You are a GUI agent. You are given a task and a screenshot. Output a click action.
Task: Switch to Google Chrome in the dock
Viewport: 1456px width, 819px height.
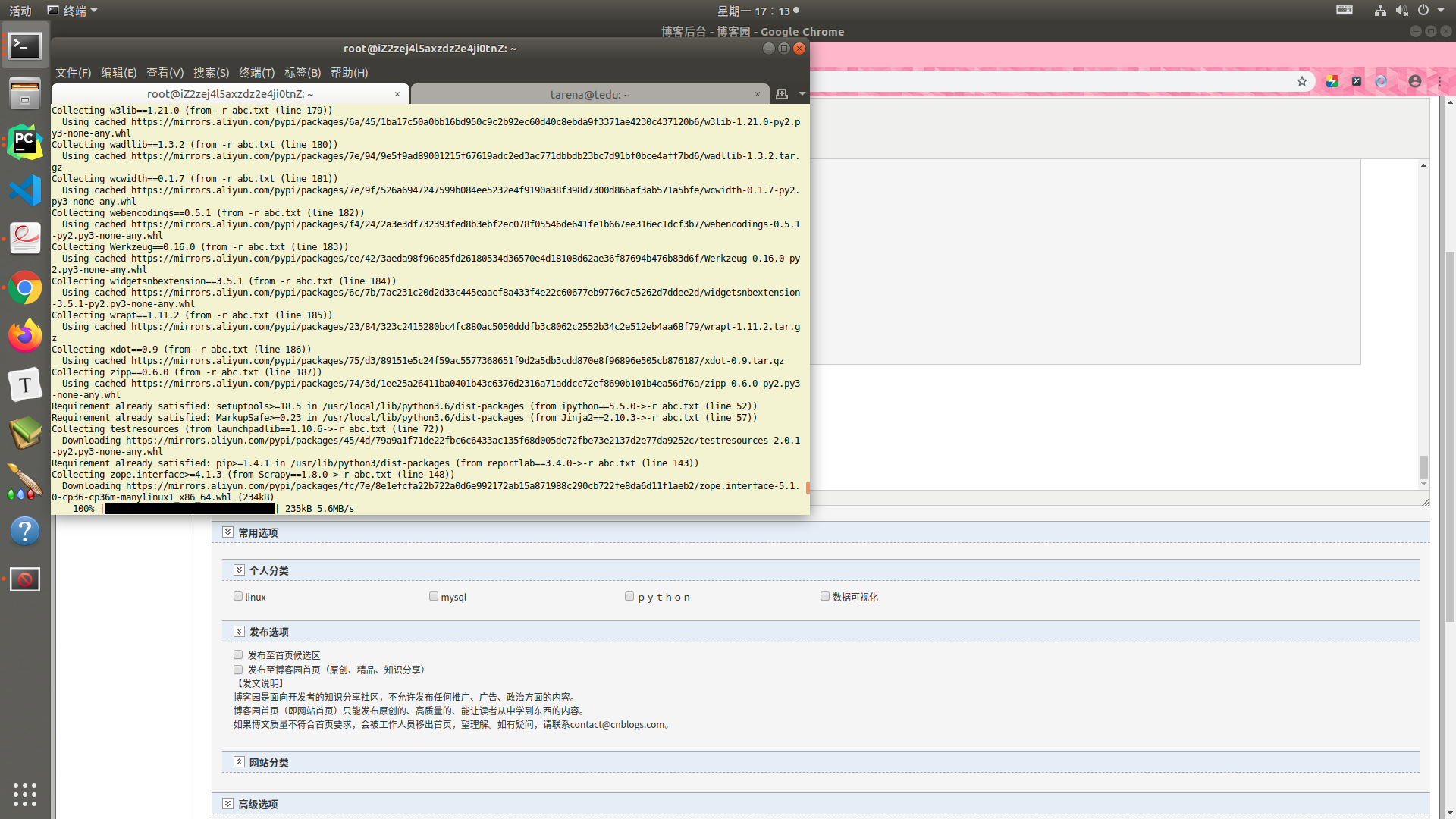coord(25,288)
